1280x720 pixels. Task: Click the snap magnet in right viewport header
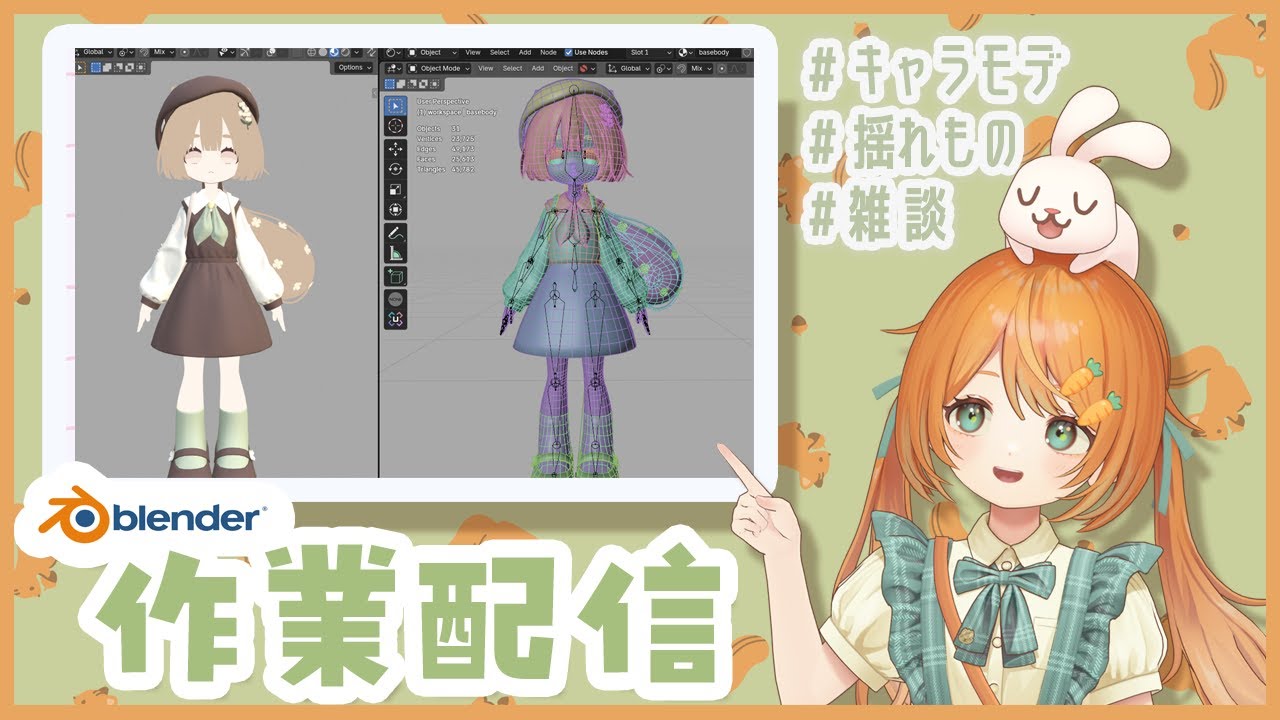[x=681, y=68]
